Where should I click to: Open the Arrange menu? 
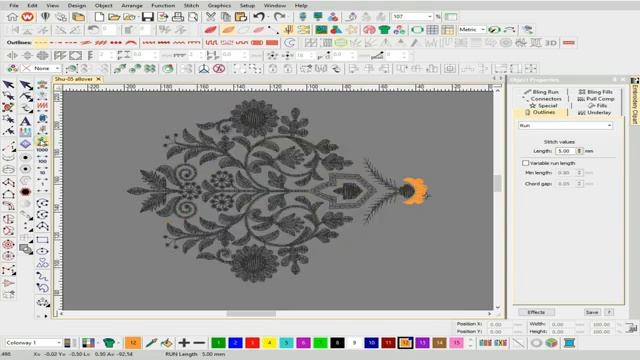(x=132, y=5)
